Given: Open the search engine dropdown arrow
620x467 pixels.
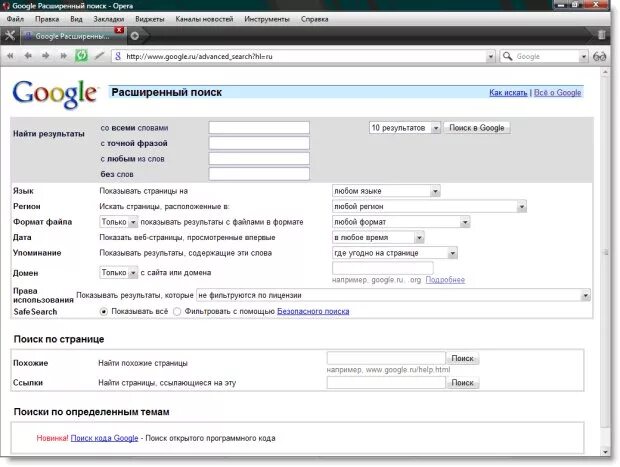Looking at the screenshot, I should pyautogui.click(x=584, y=57).
